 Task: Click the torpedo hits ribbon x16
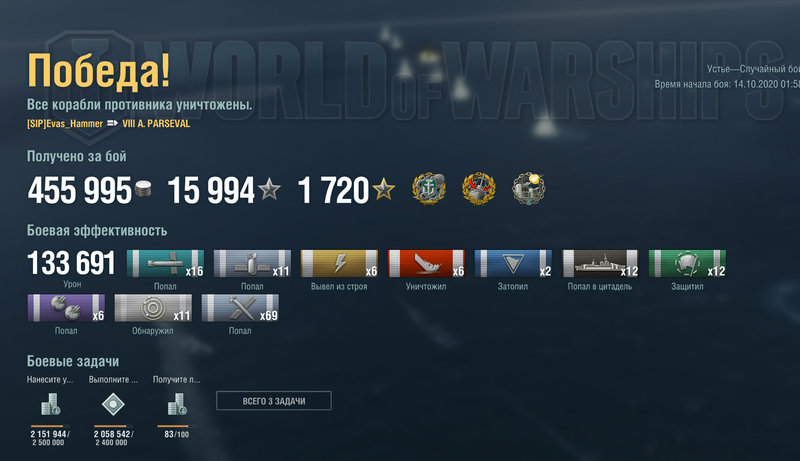pos(165,263)
